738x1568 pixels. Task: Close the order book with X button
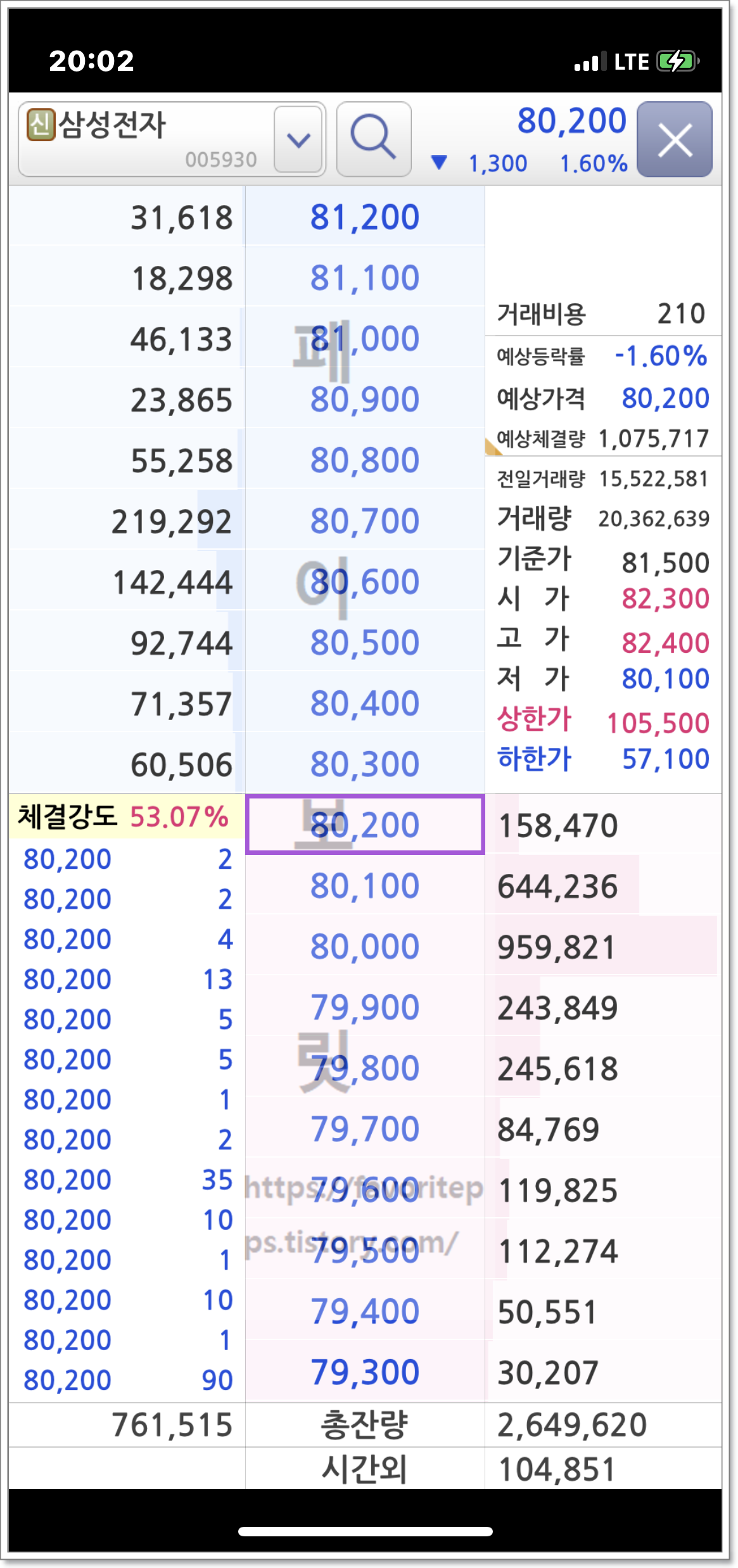coord(675,139)
